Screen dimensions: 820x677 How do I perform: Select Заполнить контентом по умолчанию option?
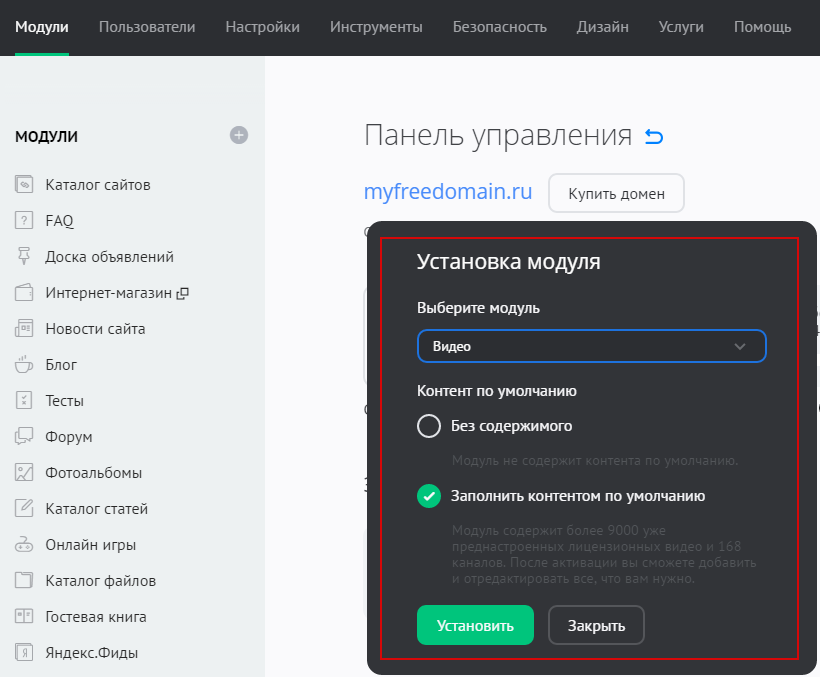(429, 496)
